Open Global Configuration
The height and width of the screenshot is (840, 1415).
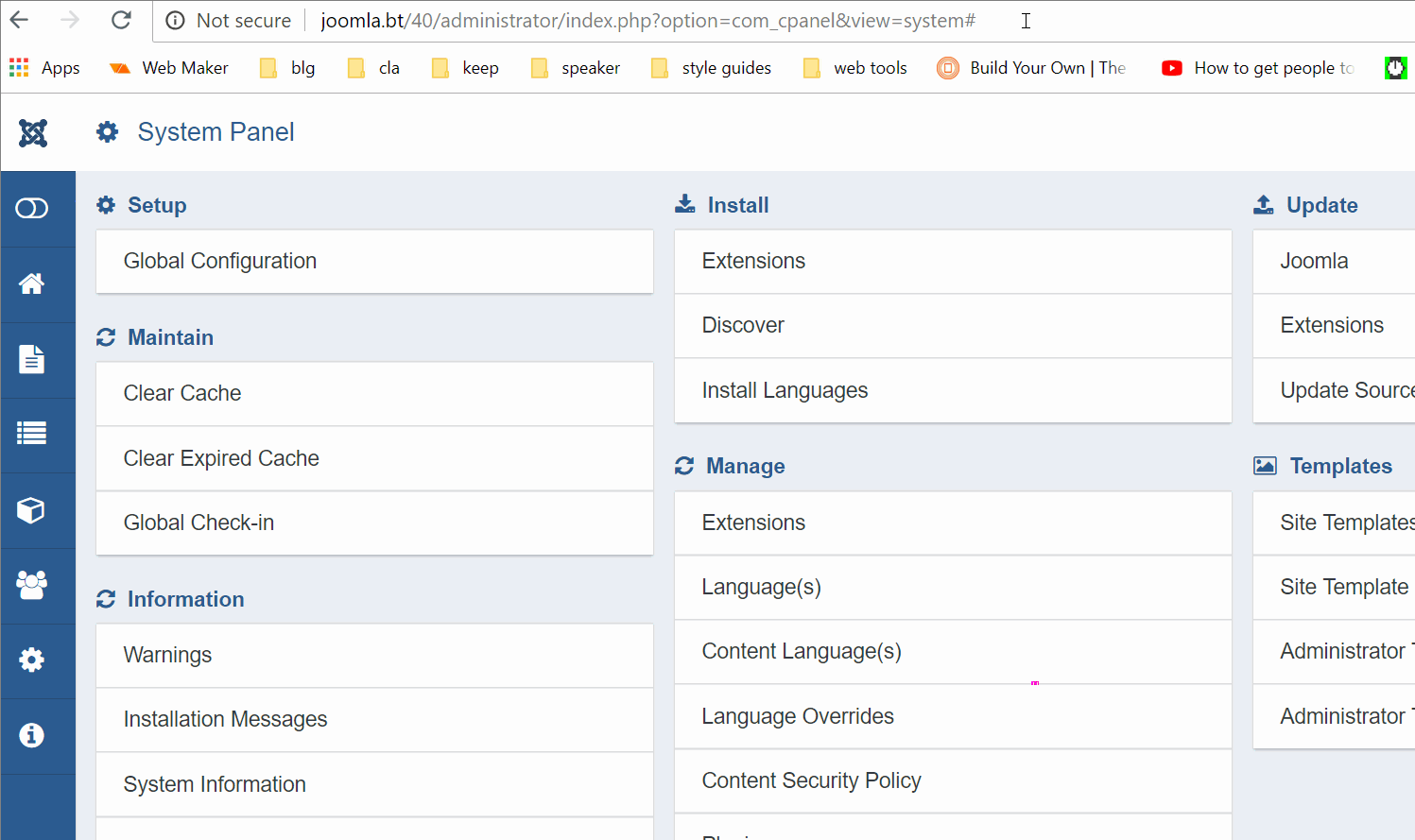374,262
